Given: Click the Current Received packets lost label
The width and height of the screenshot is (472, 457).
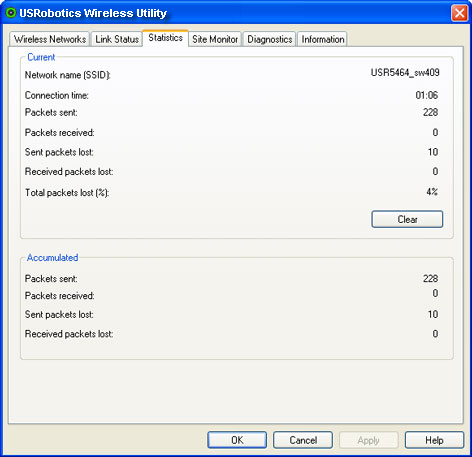Looking at the screenshot, I should tap(69, 172).
